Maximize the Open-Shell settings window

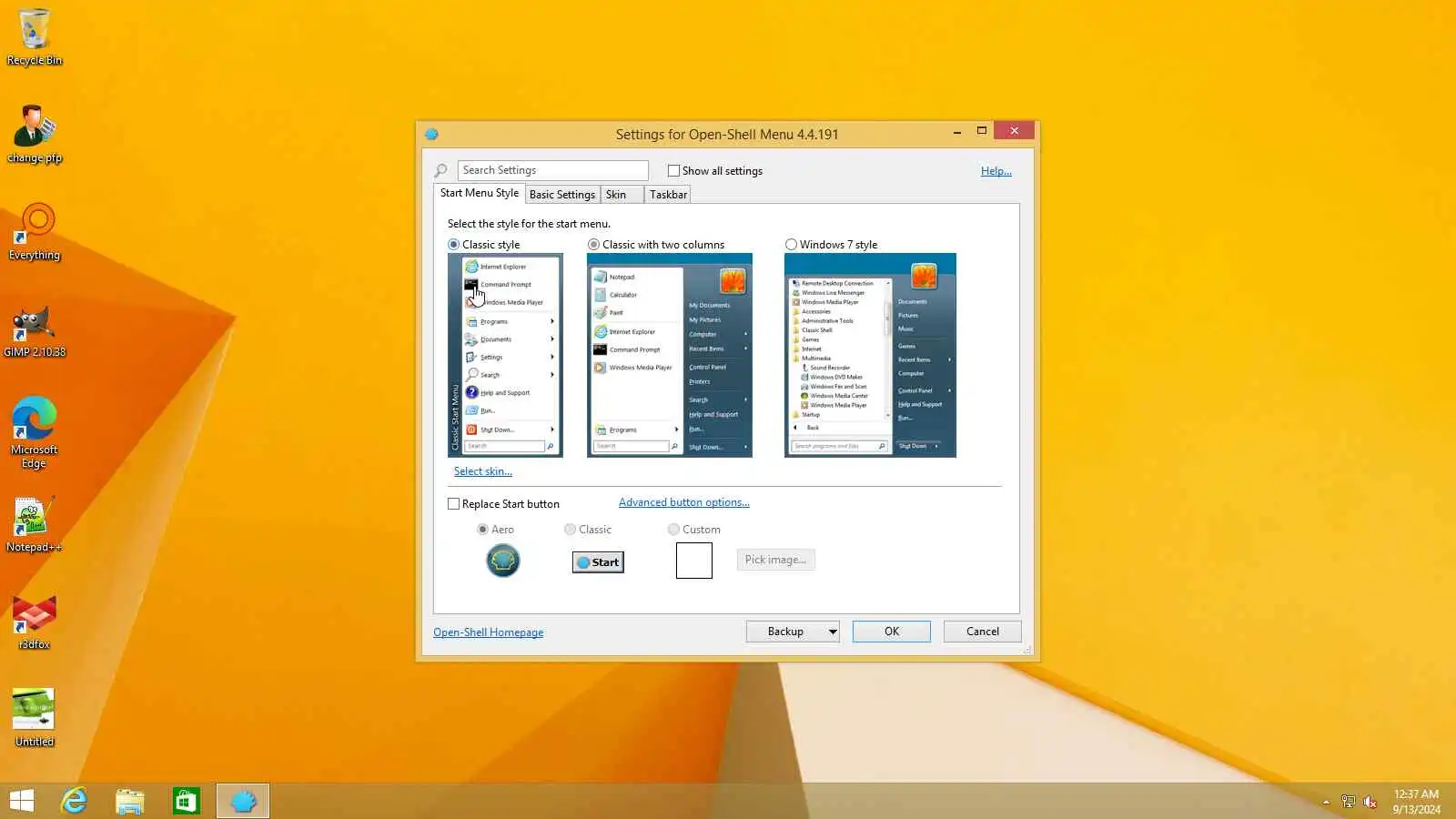point(982,131)
